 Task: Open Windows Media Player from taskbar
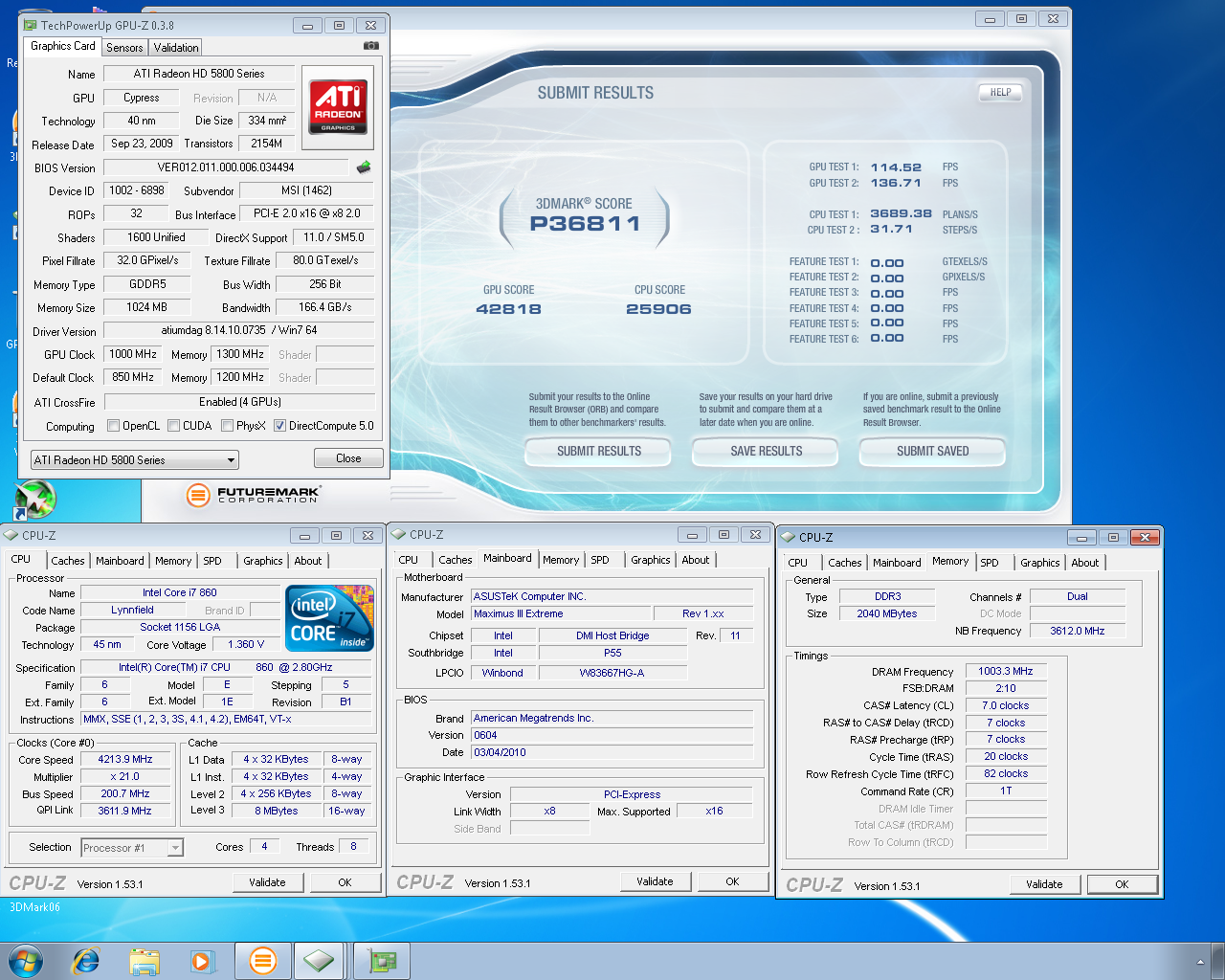click(202, 961)
